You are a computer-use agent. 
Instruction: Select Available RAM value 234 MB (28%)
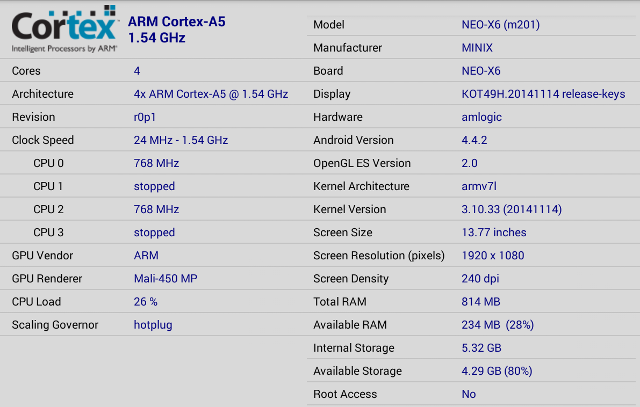tap(498, 325)
